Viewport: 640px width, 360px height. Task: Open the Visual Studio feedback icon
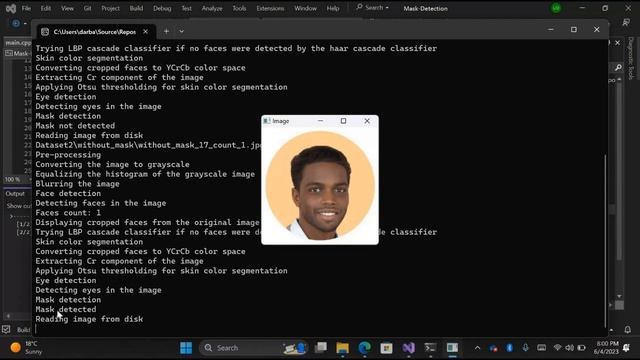click(626, 23)
